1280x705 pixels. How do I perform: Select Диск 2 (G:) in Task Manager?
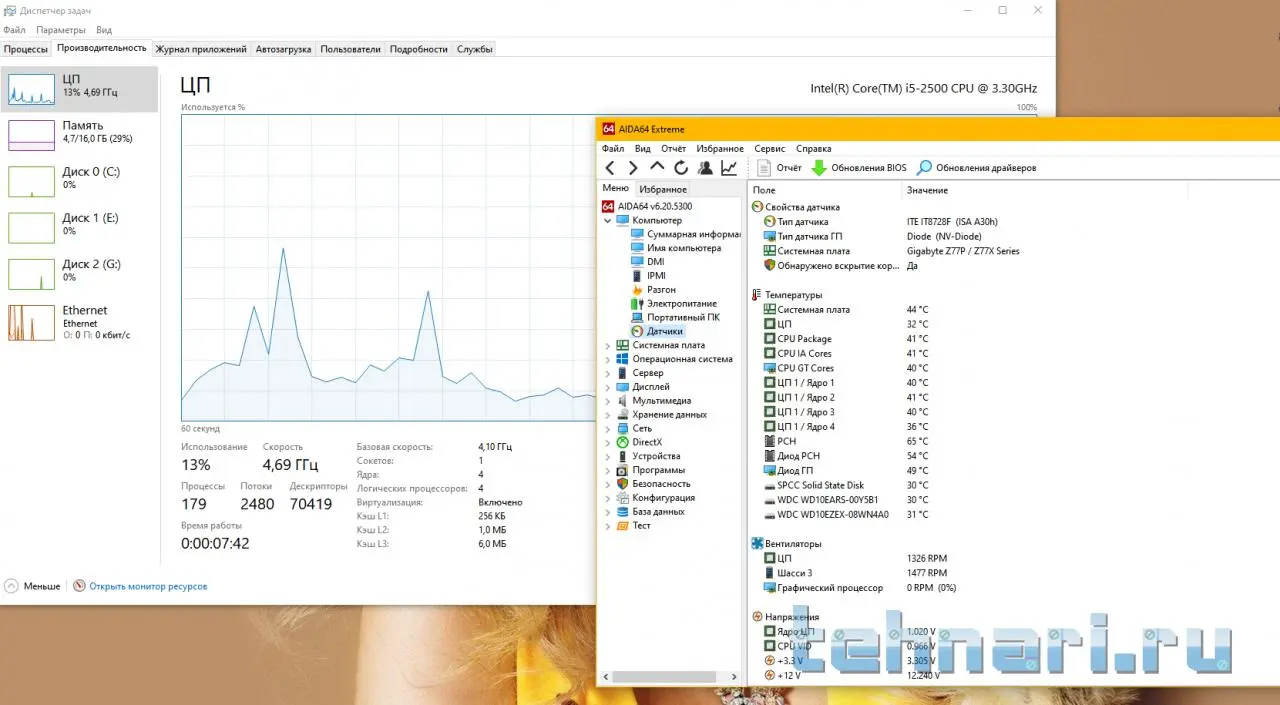click(79, 273)
